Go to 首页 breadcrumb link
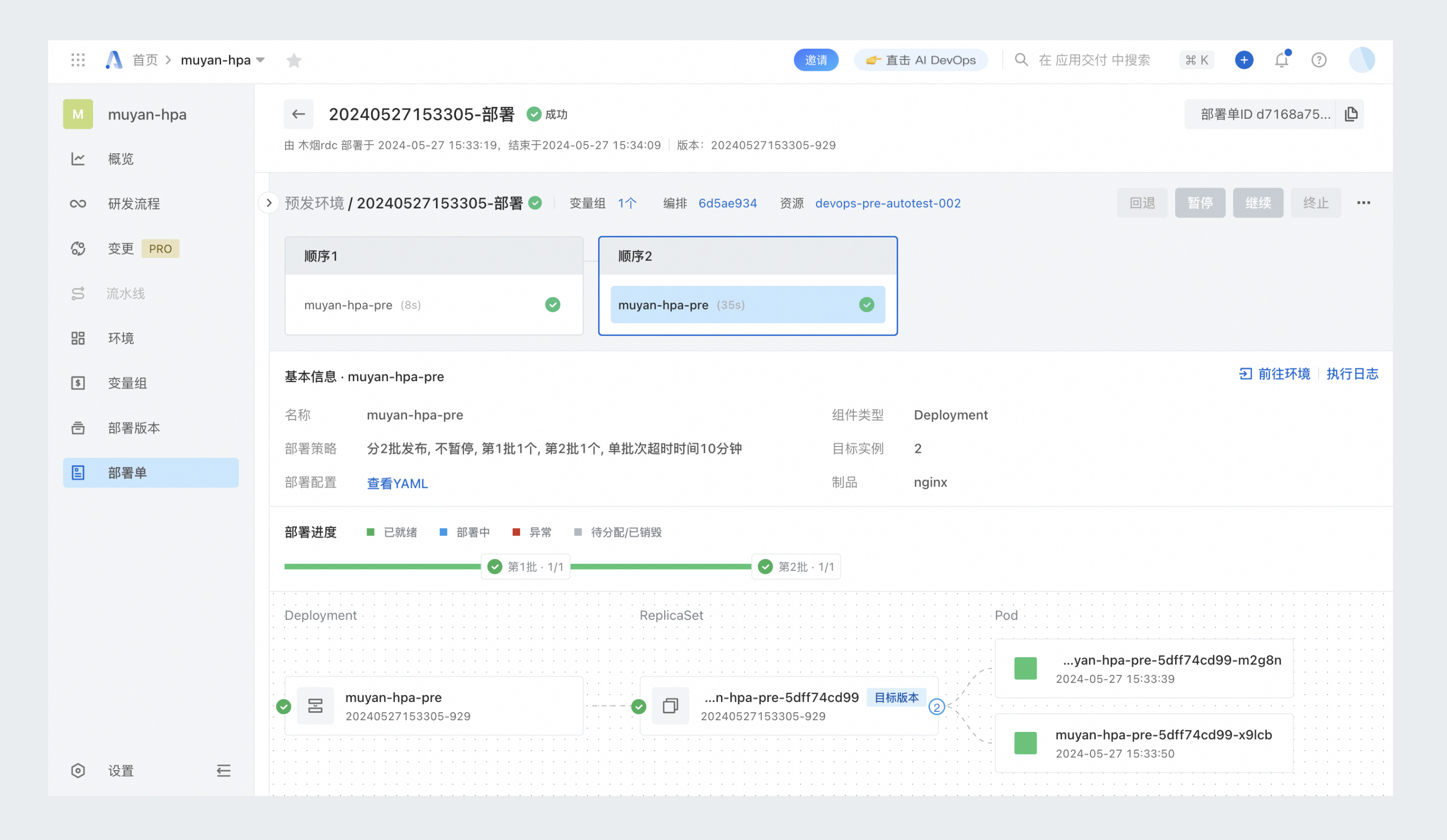 pyautogui.click(x=145, y=59)
